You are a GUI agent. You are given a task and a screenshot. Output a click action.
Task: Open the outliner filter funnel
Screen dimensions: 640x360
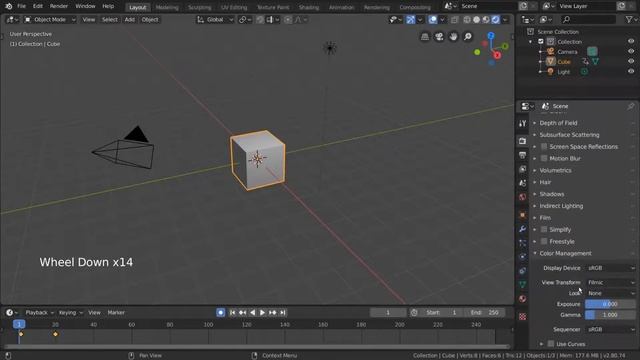pos(629,20)
